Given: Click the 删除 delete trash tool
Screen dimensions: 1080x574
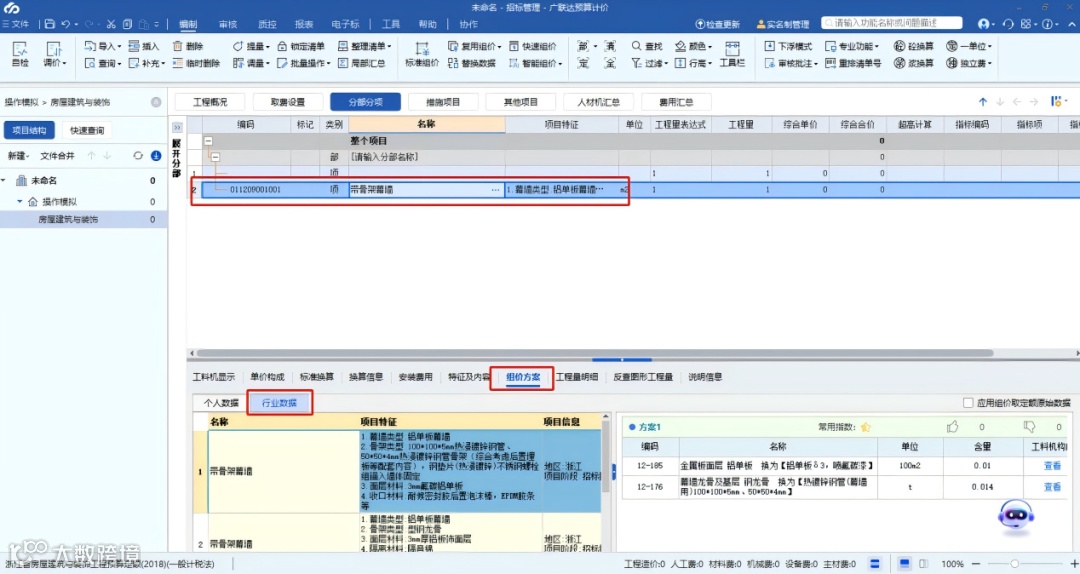Looking at the screenshot, I should click(188, 46).
